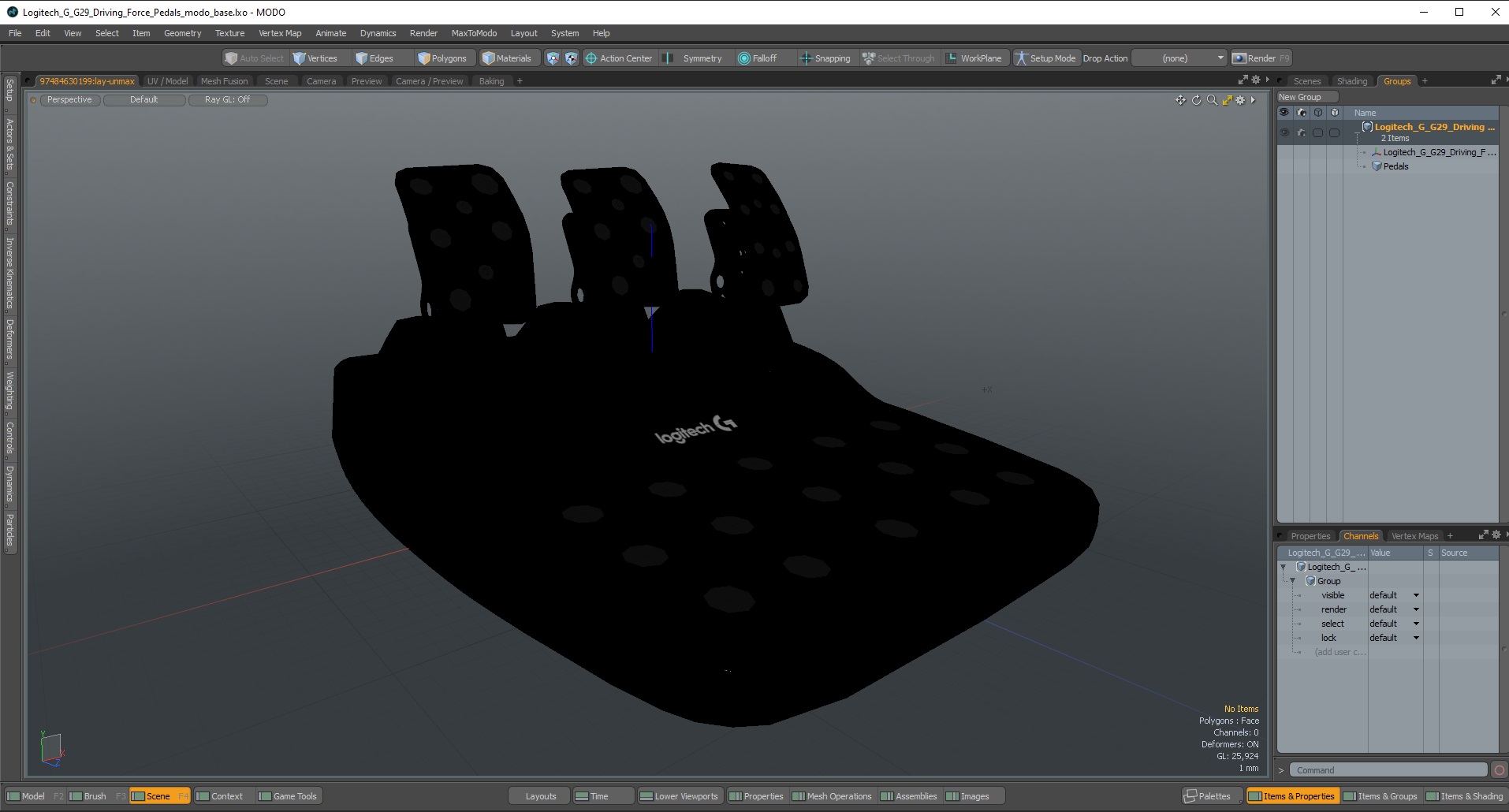
Task: Open viewport settings gear icon
Action: point(1240,100)
